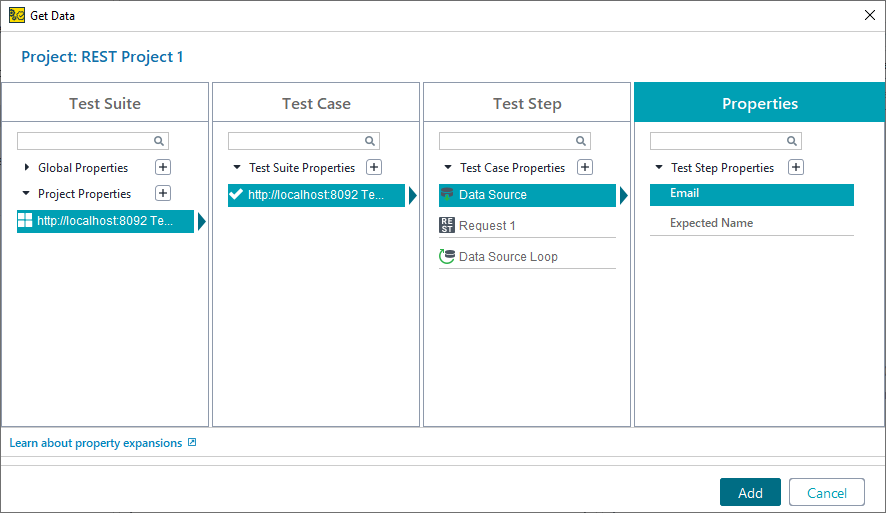Click external link icon beside Learn link
The height and width of the screenshot is (513, 886).
192,442
